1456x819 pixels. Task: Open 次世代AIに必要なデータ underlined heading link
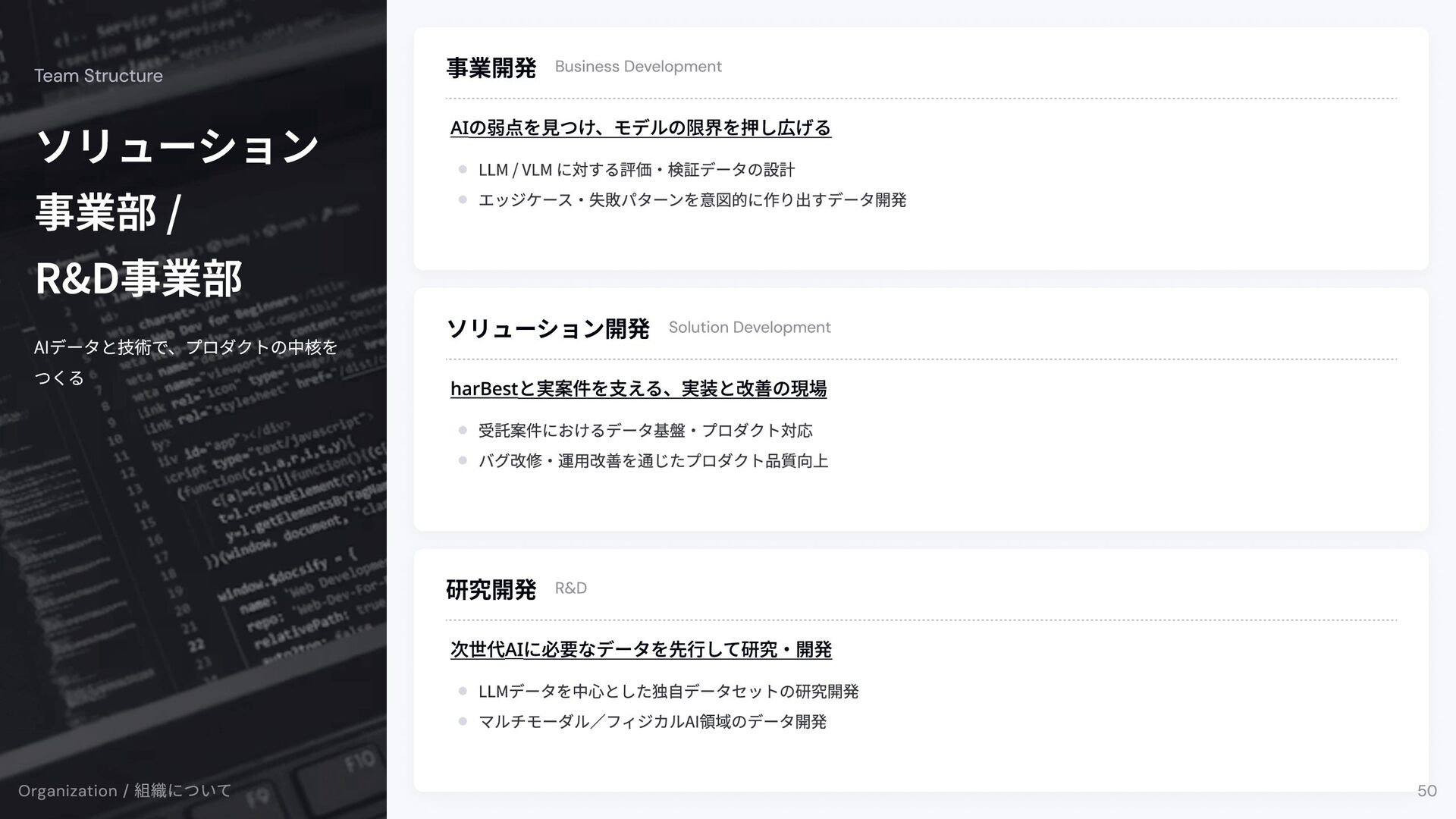tap(640, 649)
